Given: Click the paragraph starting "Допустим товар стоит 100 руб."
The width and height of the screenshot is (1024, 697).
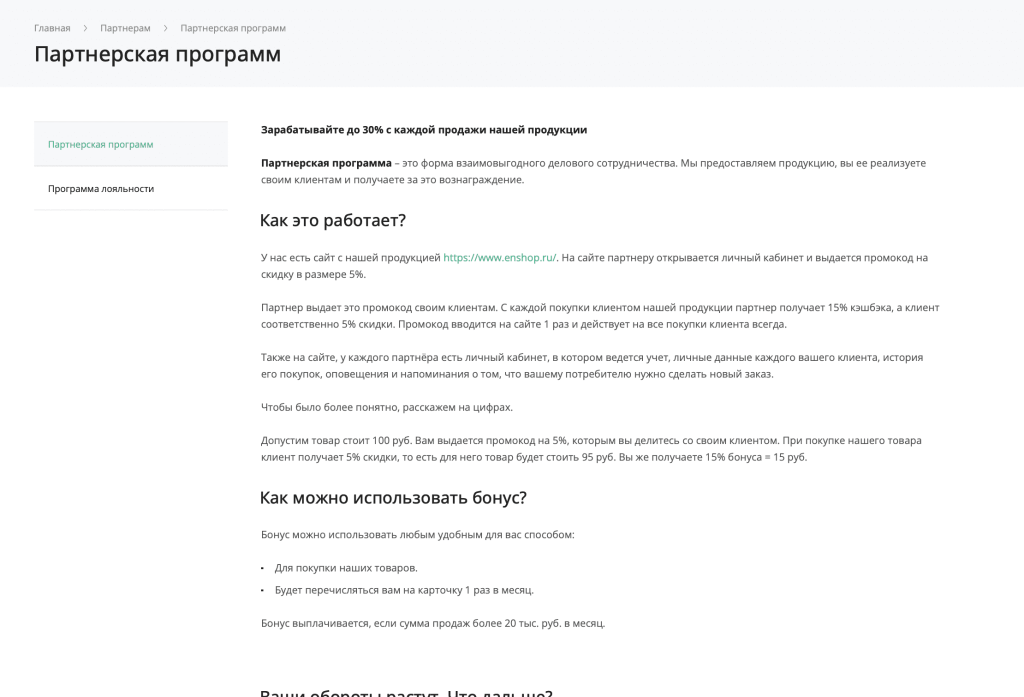Looking at the screenshot, I should pos(590,448).
